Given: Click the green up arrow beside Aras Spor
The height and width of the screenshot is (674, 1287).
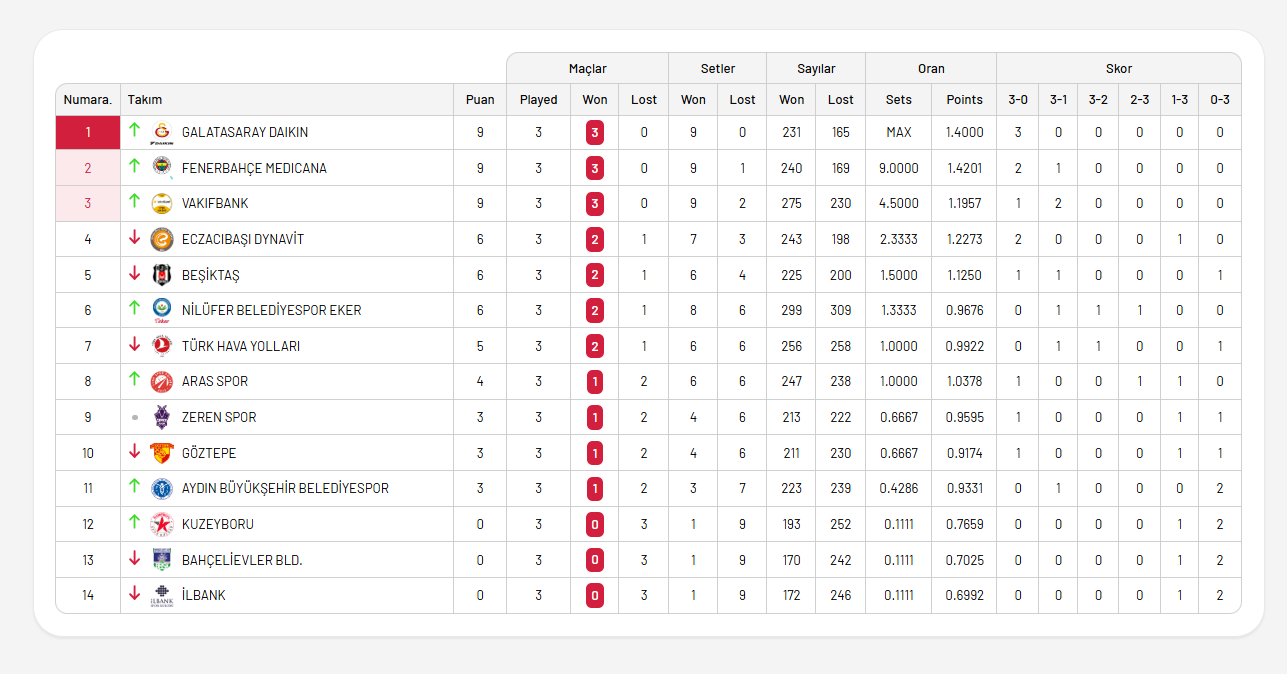Looking at the screenshot, I should click(x=135, y=380).
